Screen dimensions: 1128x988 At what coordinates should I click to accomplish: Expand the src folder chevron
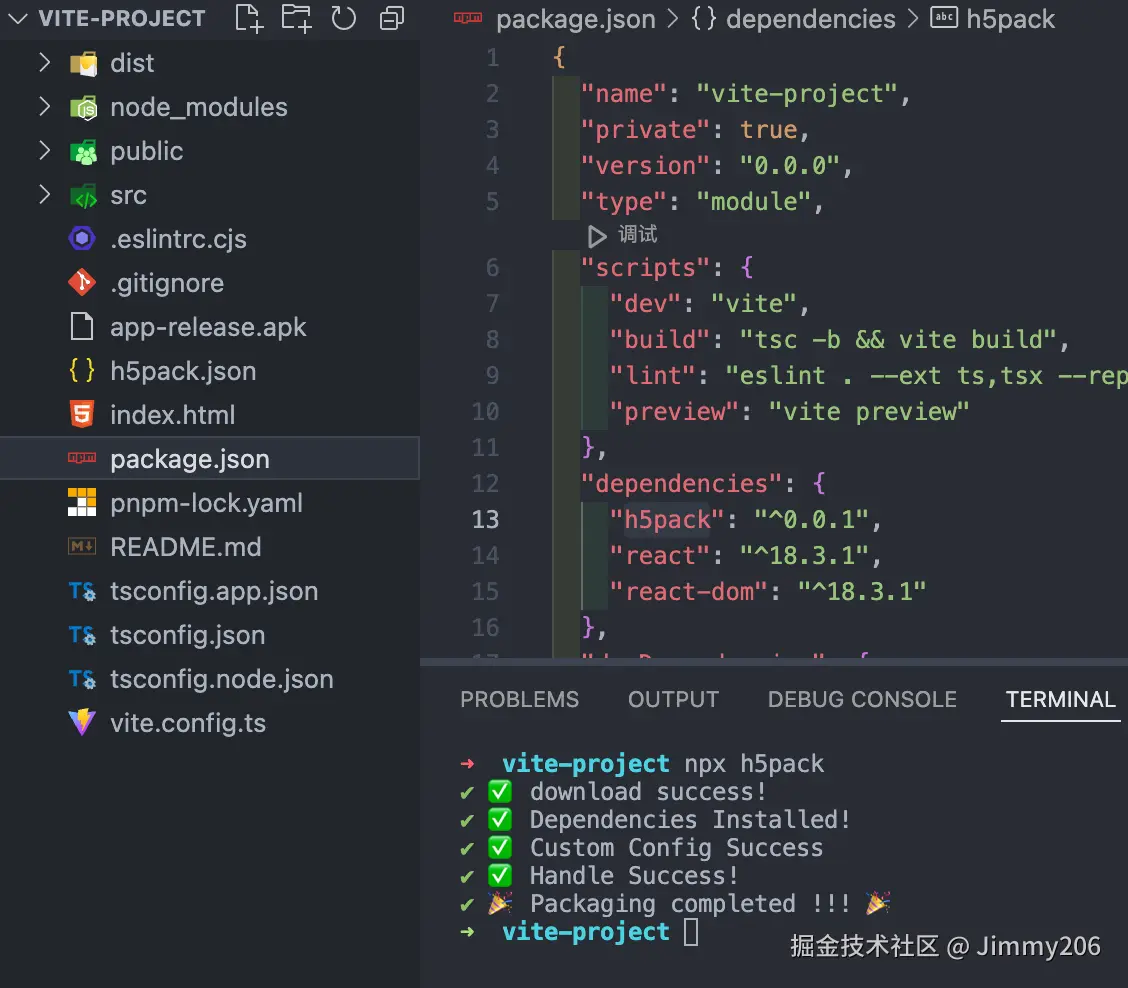point(45,194)
